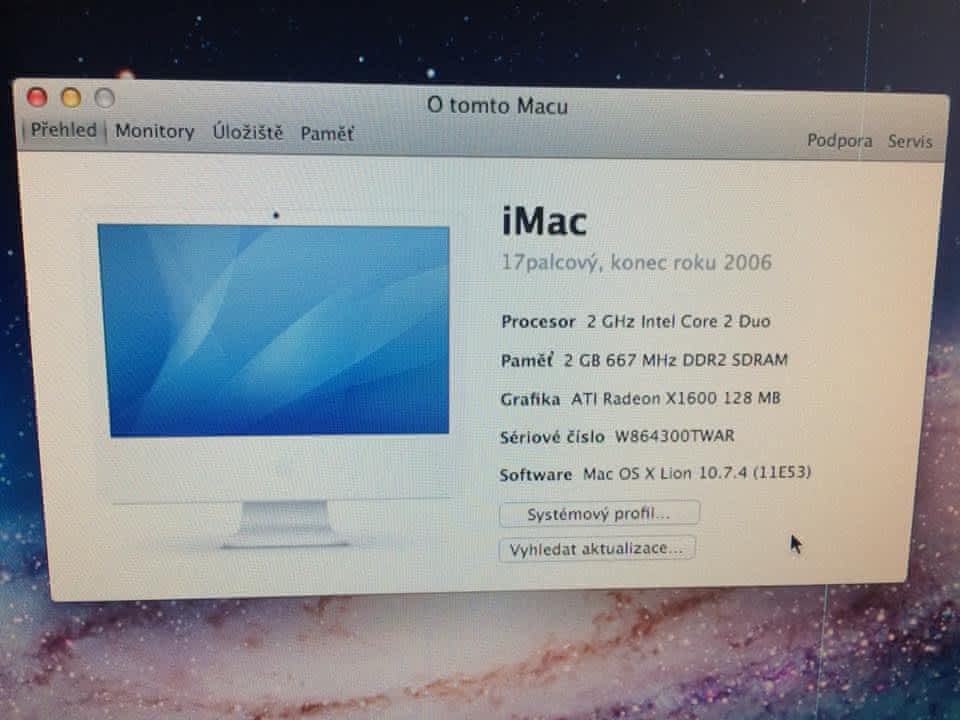960x720 pixels.
Task: Click the Software label
Action: pos(535,474)
